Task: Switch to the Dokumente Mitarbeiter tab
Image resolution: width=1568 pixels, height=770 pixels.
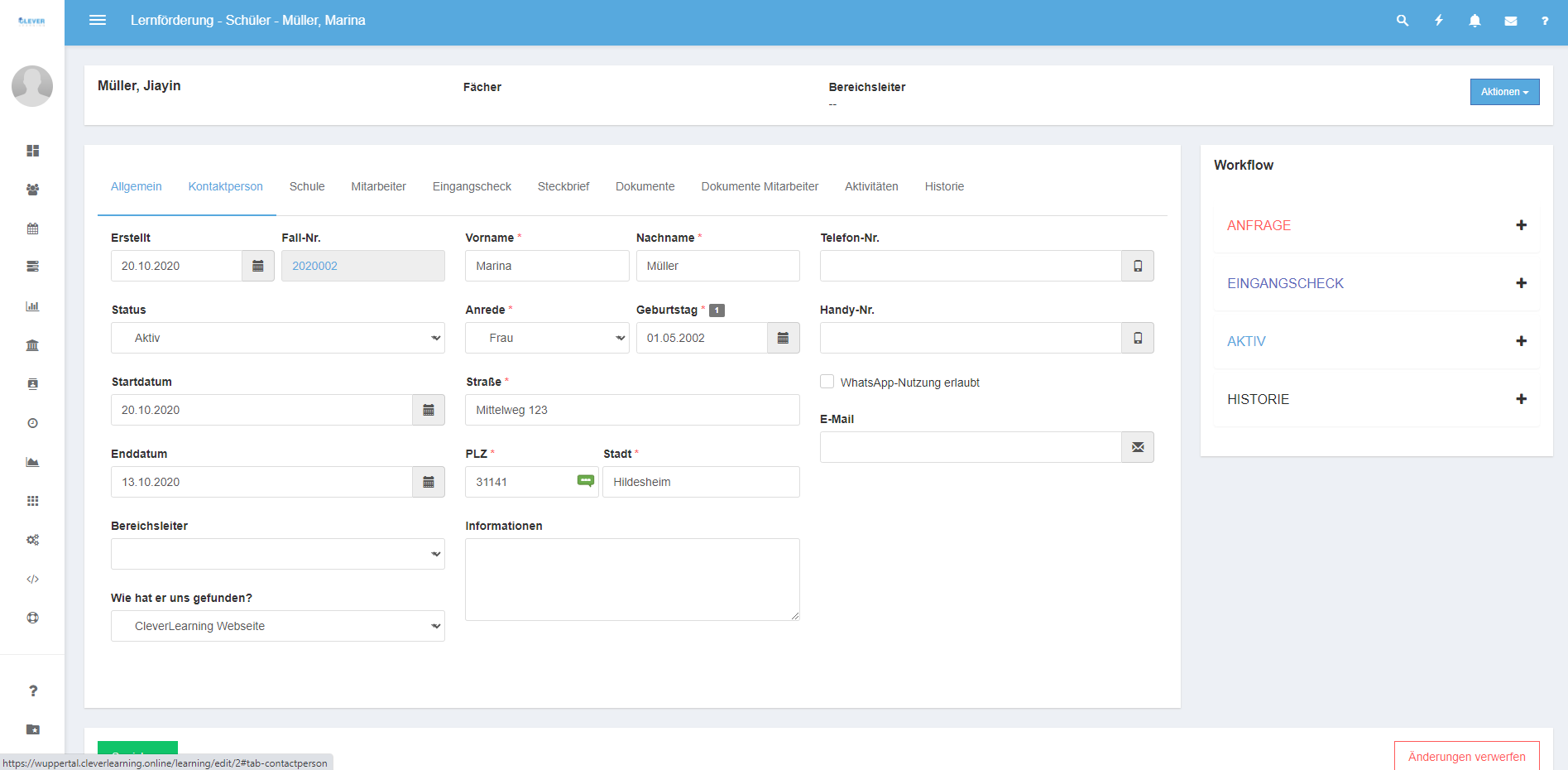Action: (x=760, y=186)
